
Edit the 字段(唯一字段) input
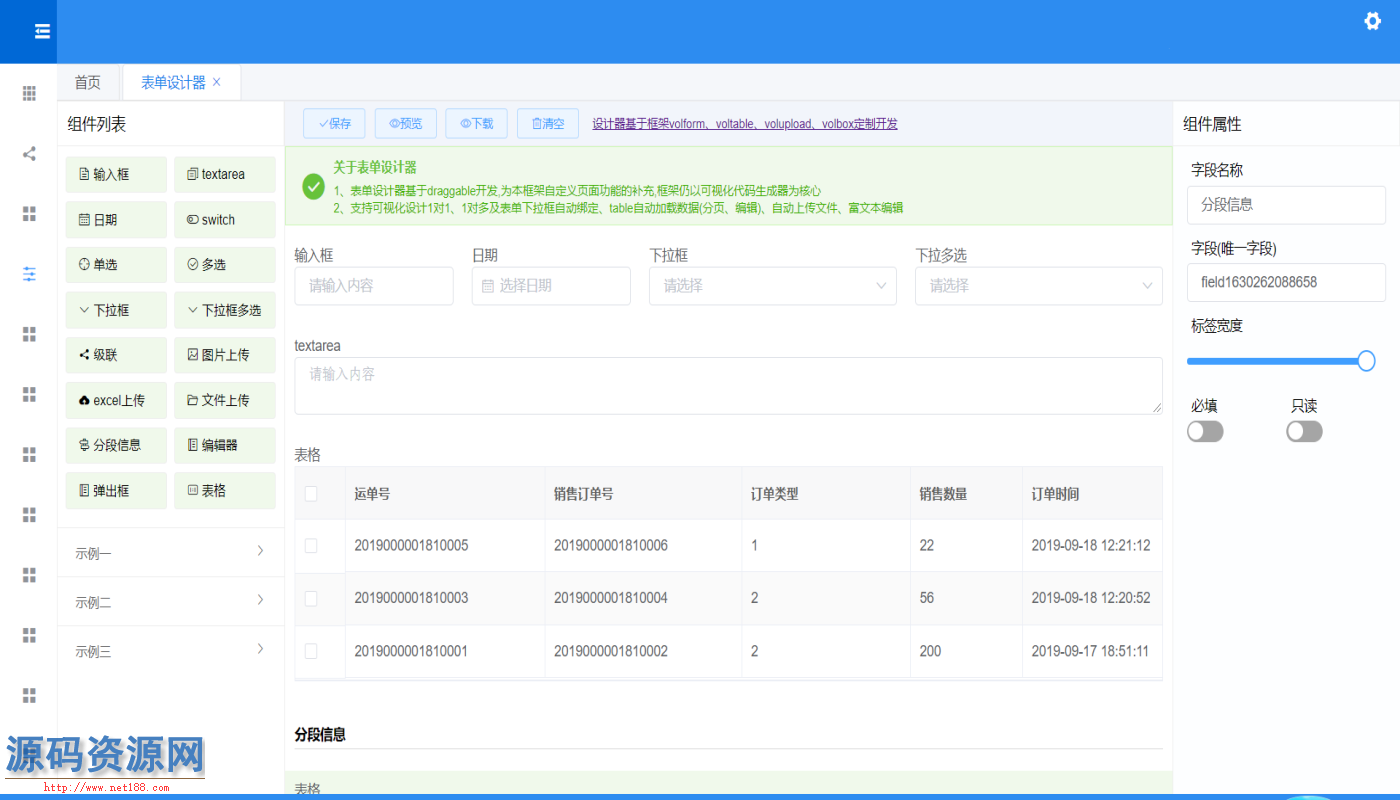tap(1286, 282)
